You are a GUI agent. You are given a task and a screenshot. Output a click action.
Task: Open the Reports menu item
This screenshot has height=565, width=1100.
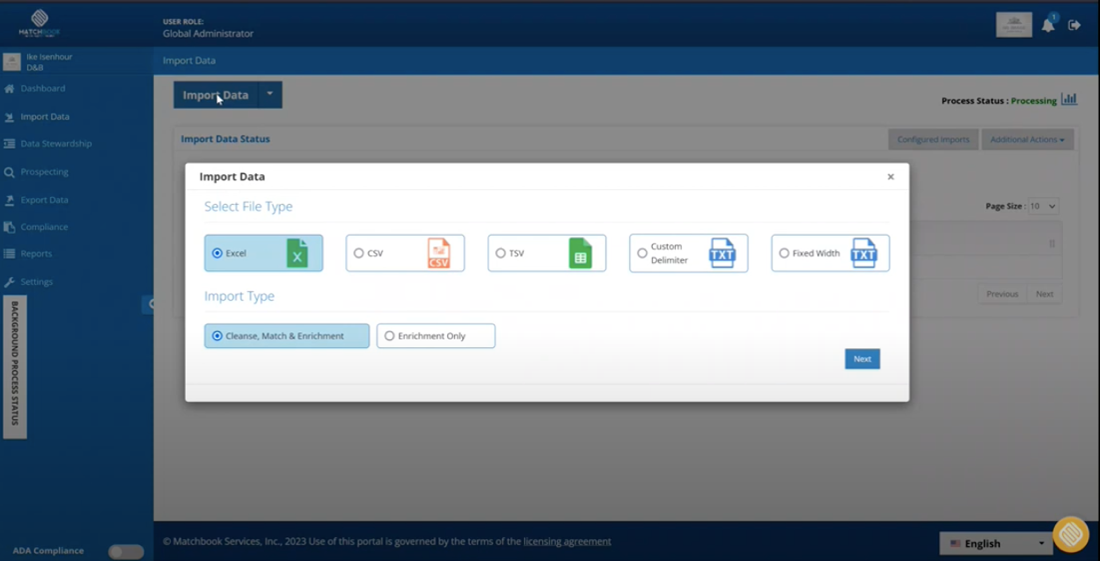click(x=36, y=254)
